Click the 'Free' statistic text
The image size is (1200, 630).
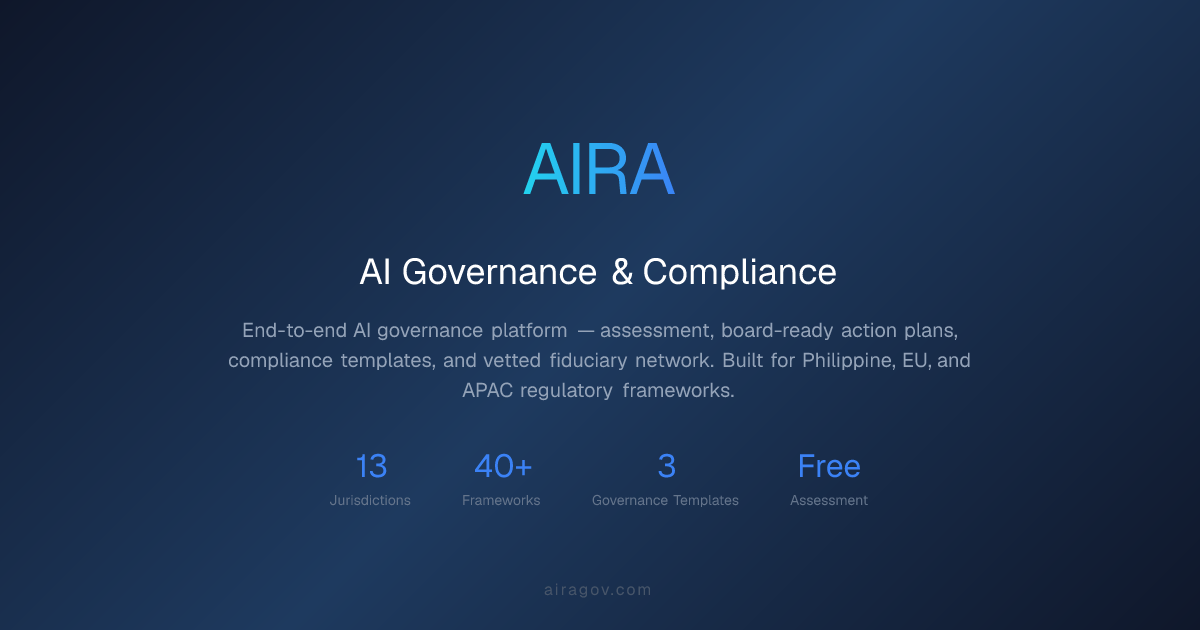(829, 466)
